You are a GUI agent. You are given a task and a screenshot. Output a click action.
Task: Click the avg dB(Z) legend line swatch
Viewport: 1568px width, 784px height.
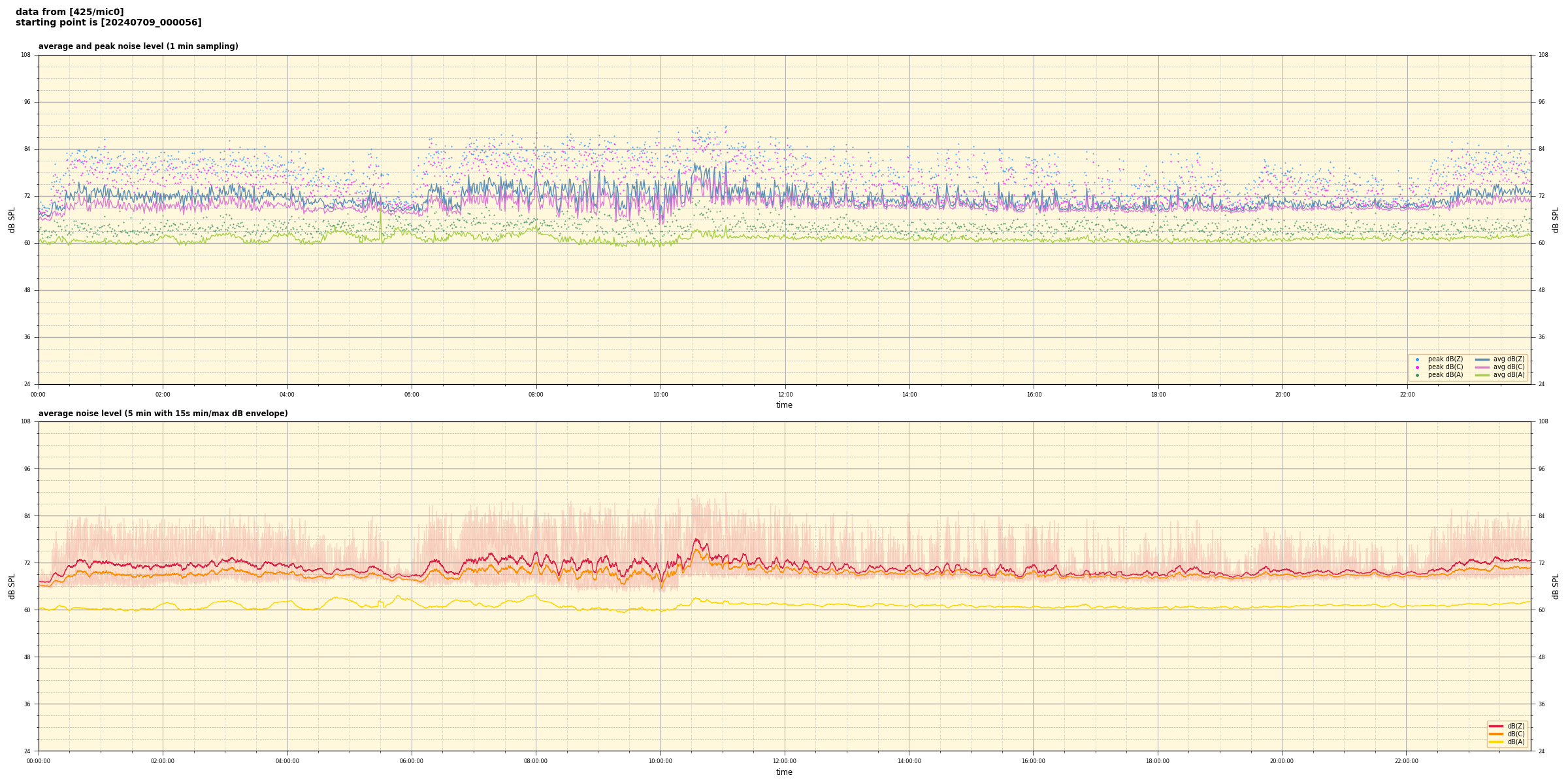coord(1482,359)
